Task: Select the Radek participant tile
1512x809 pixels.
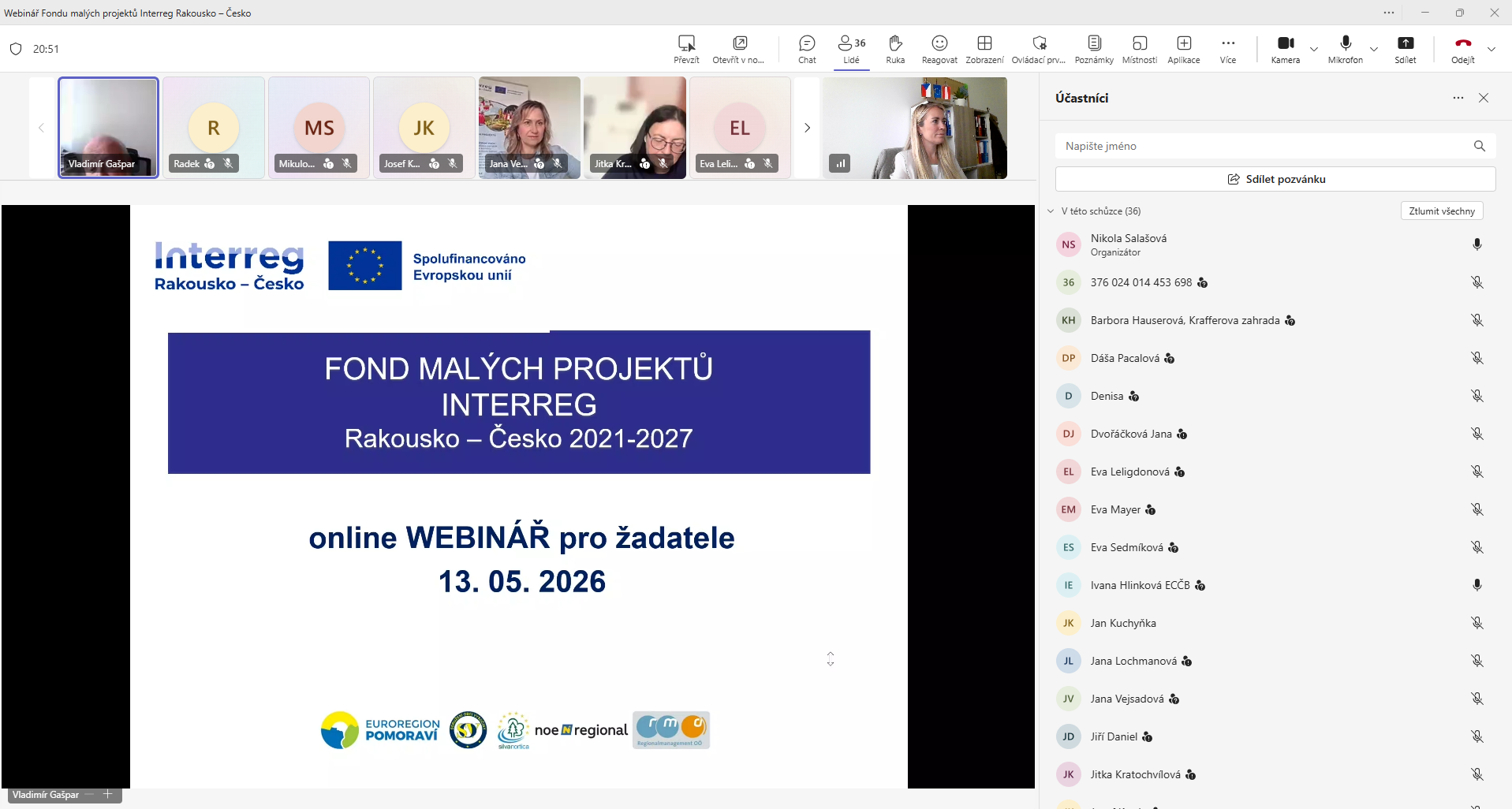Action: (214, 128)
